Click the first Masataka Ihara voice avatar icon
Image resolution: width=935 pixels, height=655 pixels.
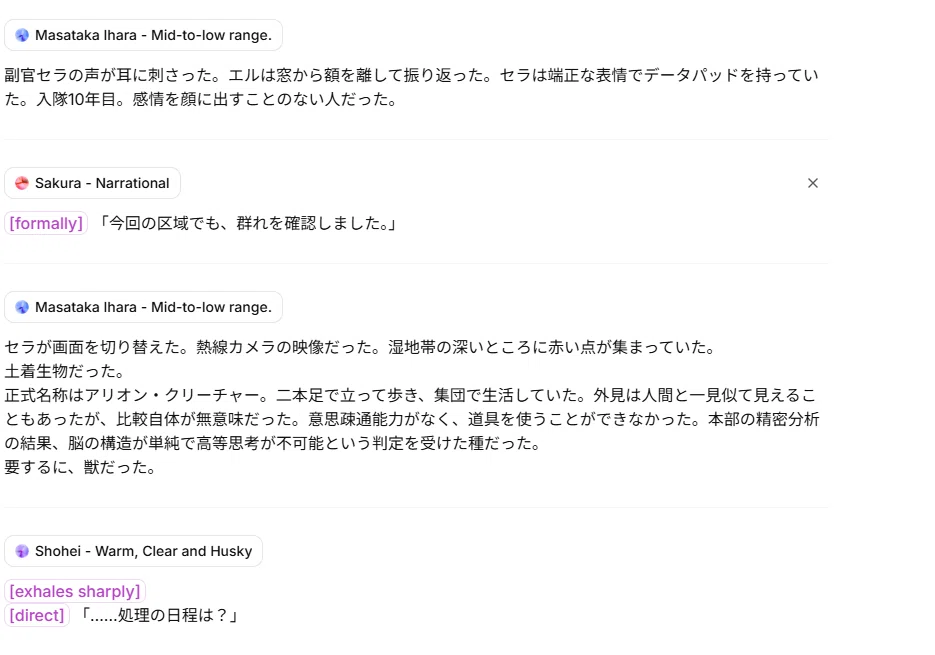(x=22, y=35)
